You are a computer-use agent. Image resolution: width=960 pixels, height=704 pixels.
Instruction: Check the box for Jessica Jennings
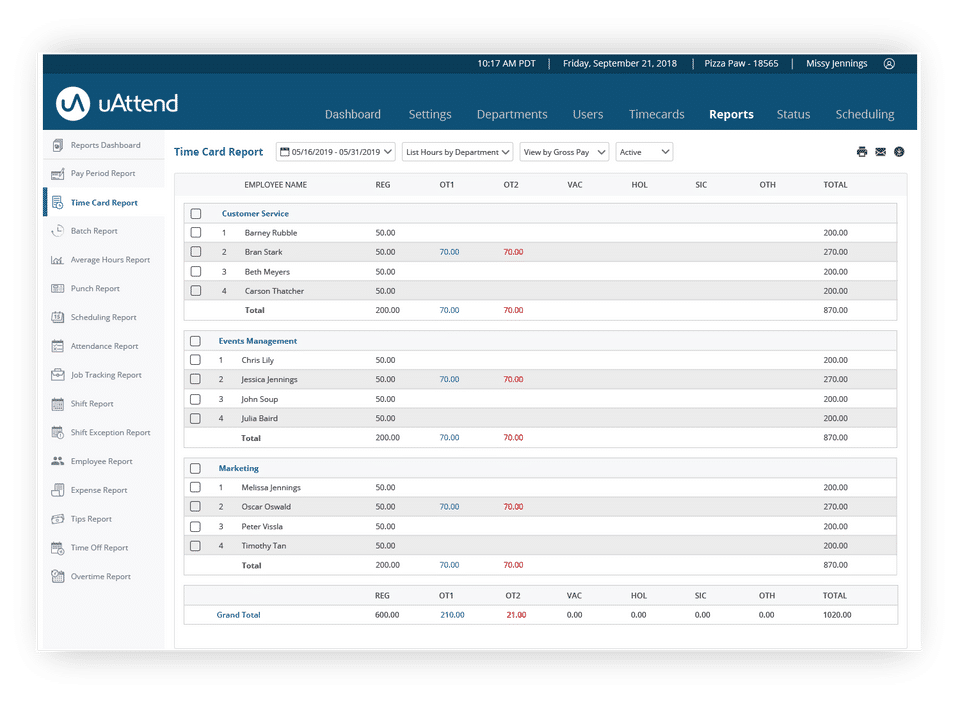[195, 379]
